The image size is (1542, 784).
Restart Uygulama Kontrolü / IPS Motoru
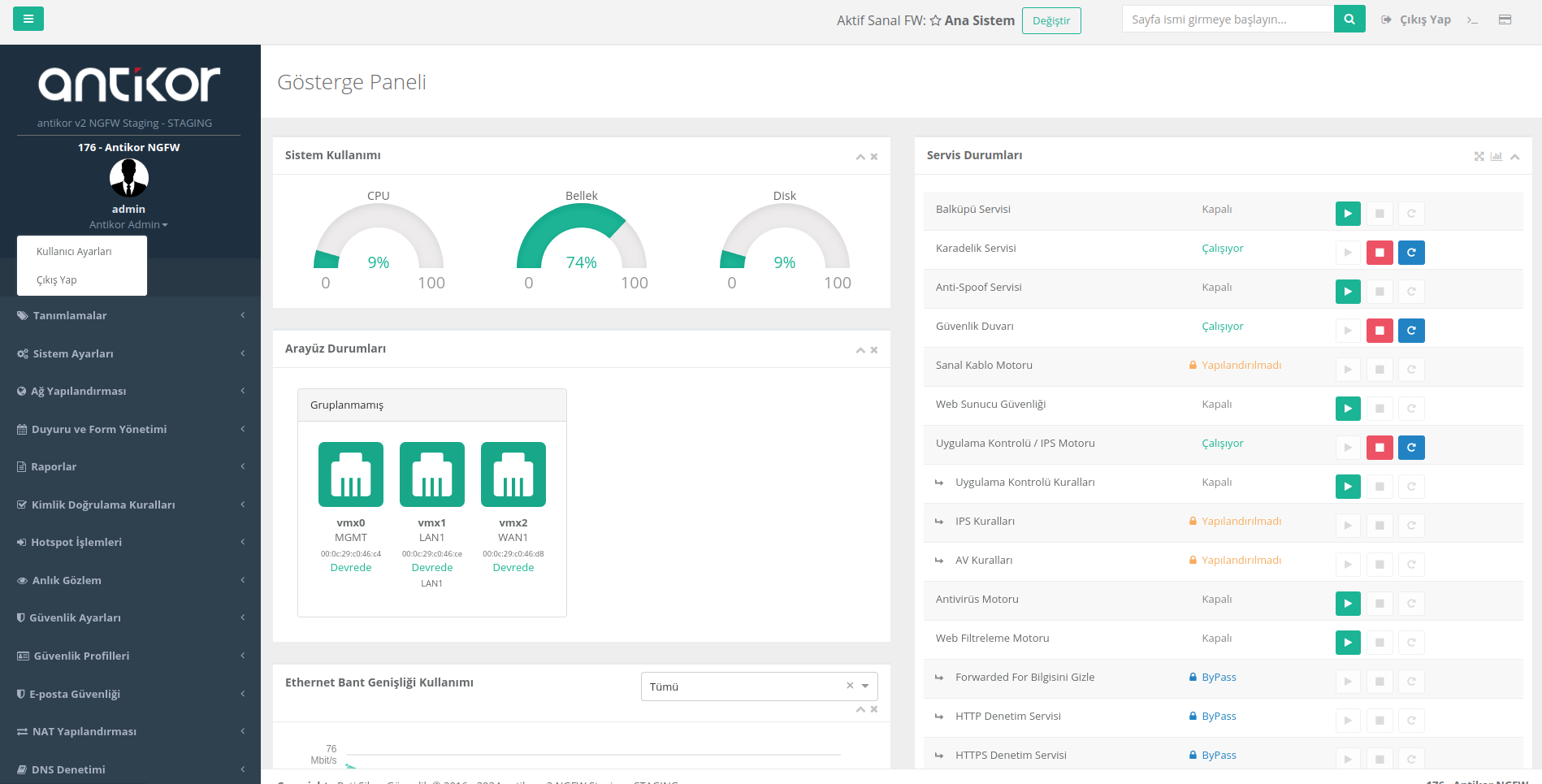[x=1411, y=448]
